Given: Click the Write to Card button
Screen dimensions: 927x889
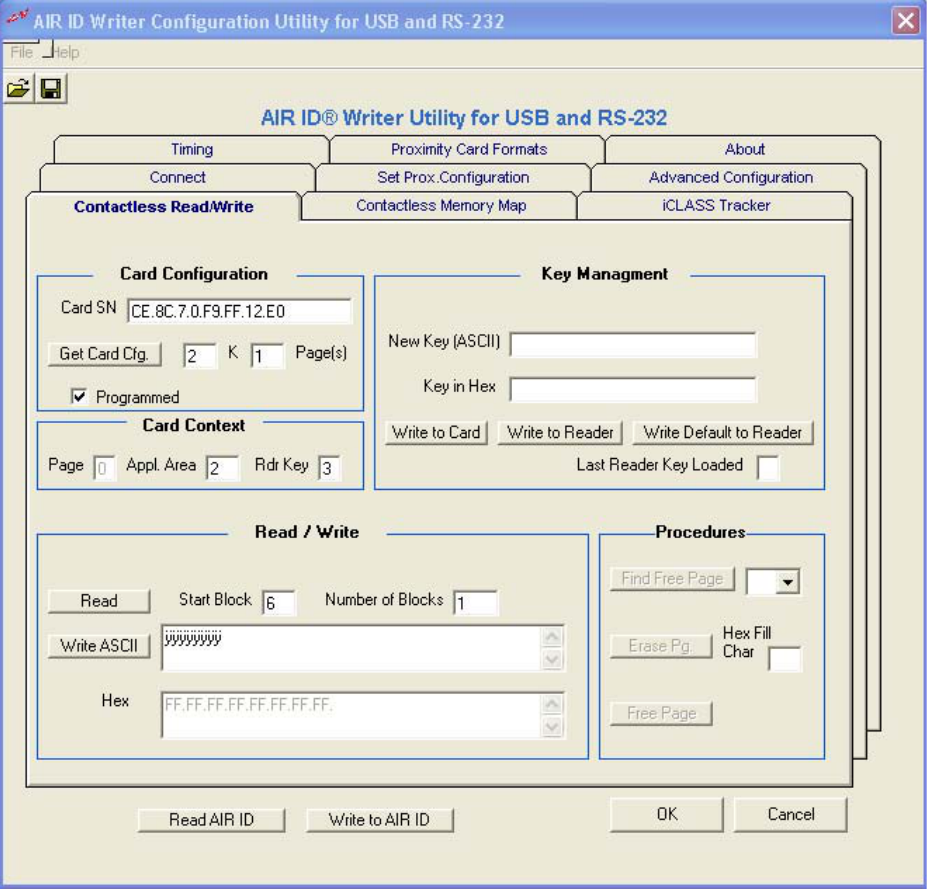Looking at the screenshot, I should click(436, 432).
